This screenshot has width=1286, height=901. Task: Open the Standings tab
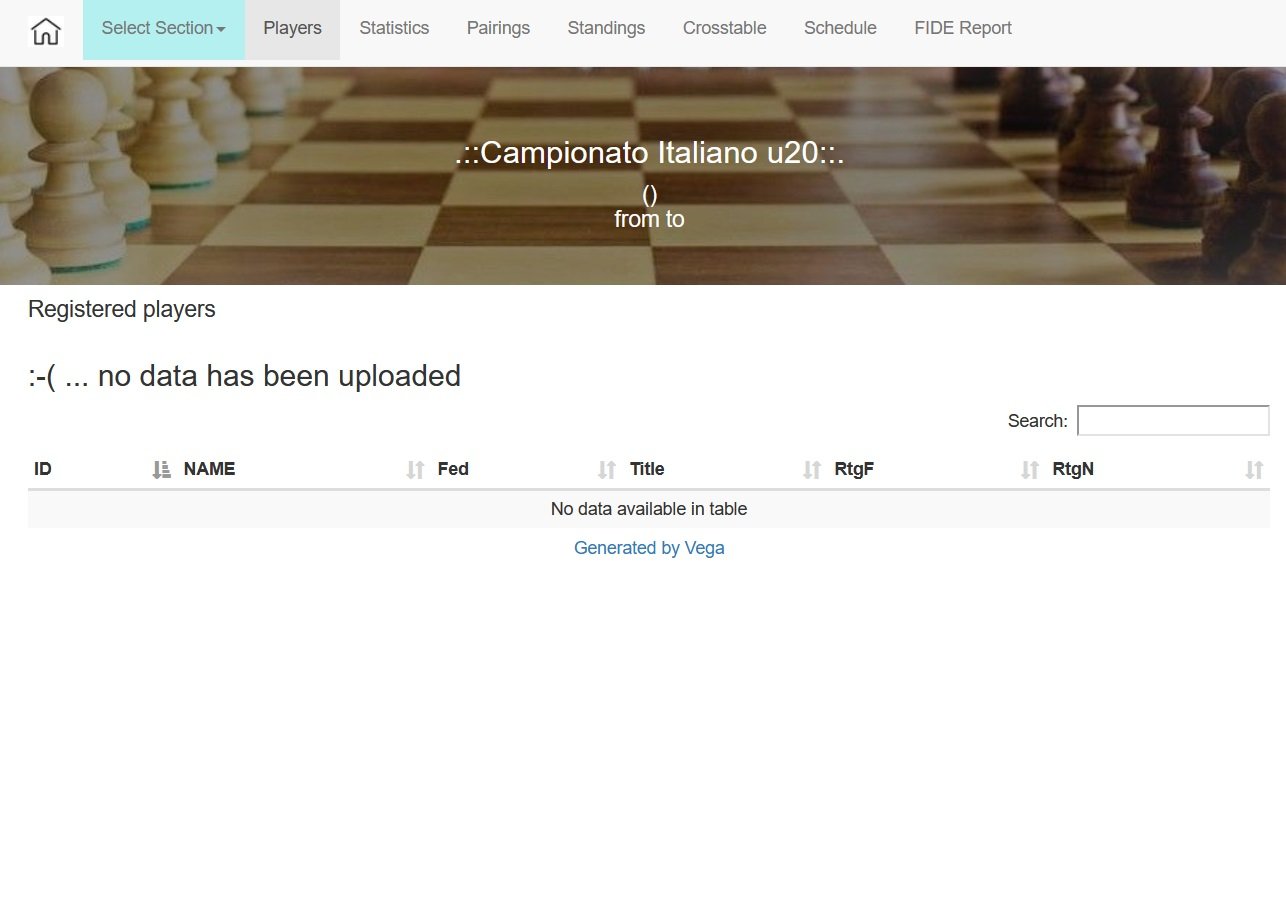606,29
